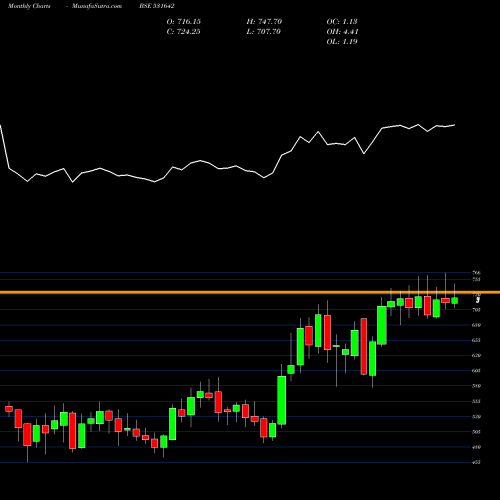
Task: Click the low value 'L: 707.70'
Action: [x=264, y=32]
